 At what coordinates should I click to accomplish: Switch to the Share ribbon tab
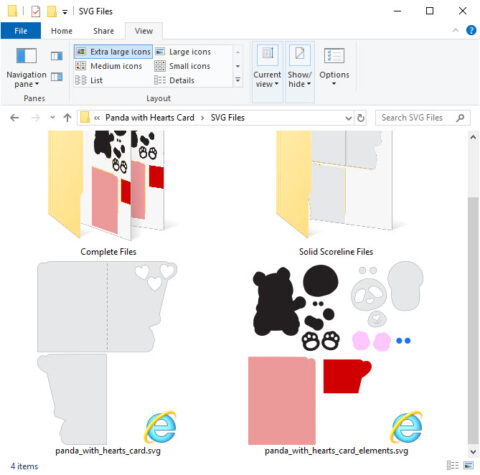103,31
